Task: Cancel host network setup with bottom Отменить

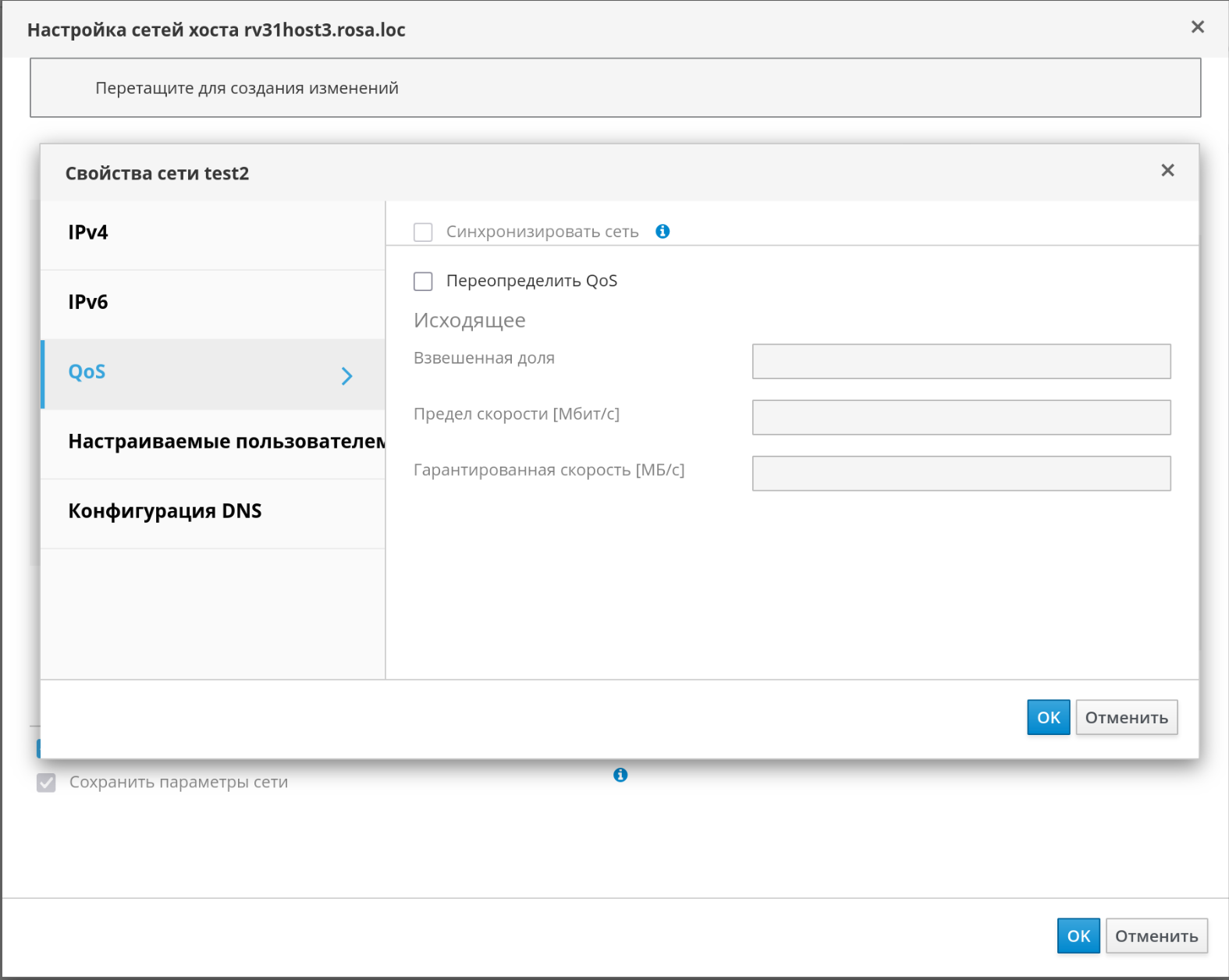Action: pyautogui.click(x=1156, y=936)
